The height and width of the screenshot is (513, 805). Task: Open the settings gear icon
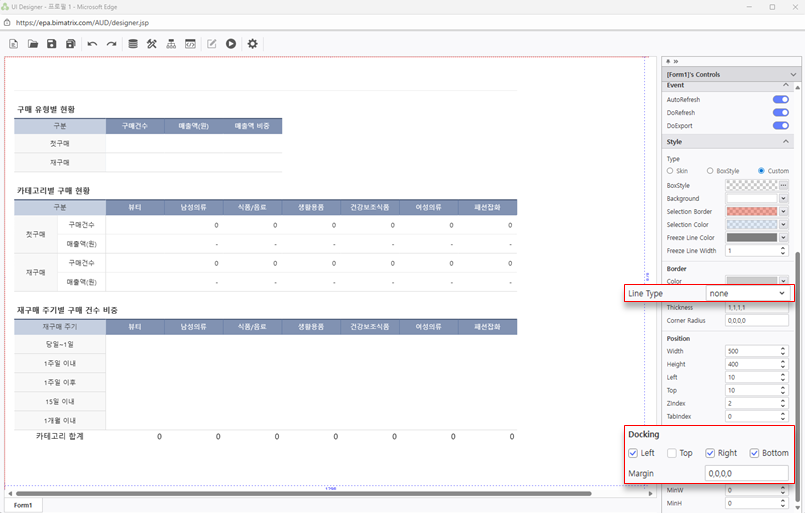point(253,44)
